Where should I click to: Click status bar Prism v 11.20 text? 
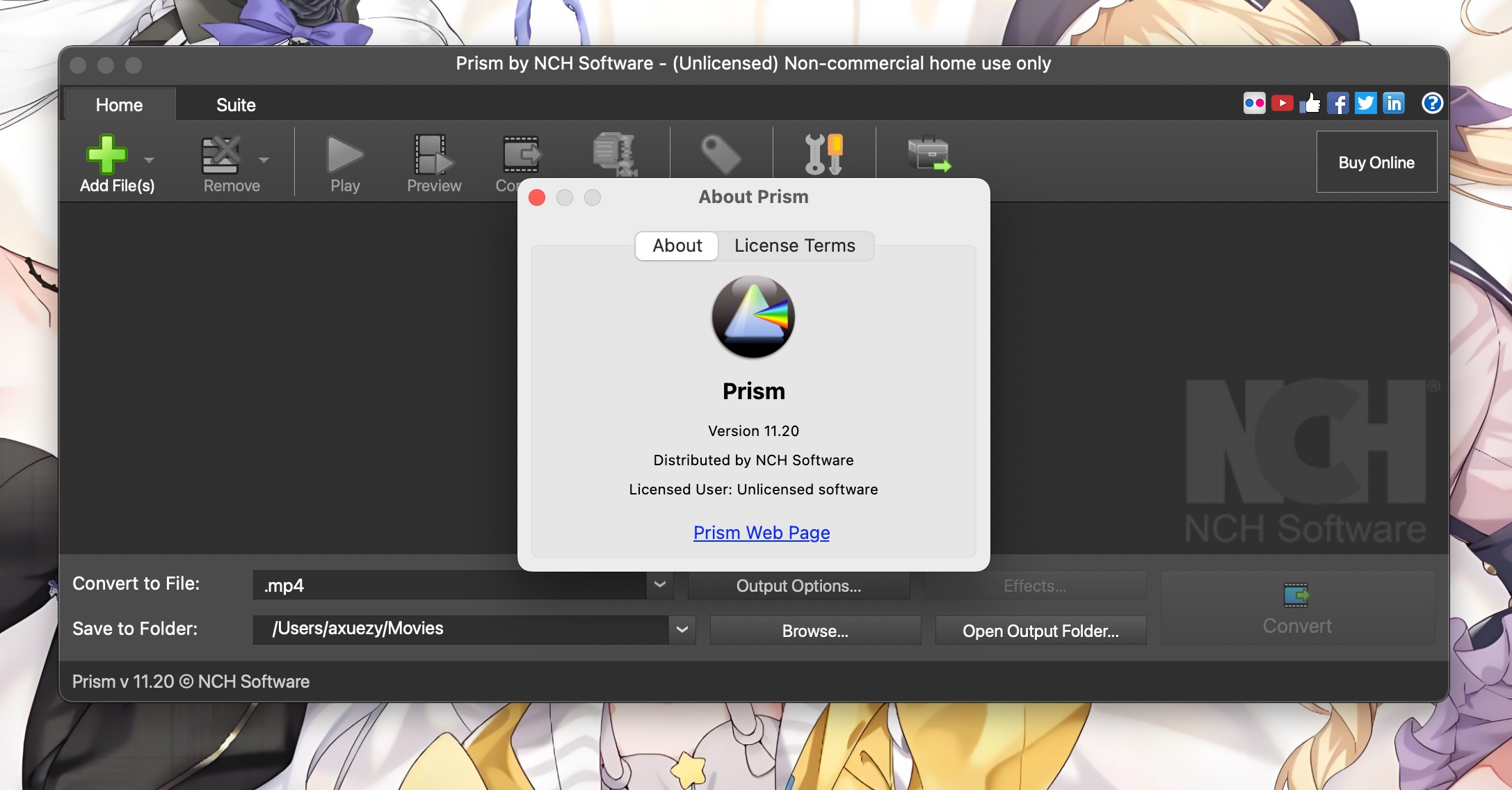(x=191, y=682)
